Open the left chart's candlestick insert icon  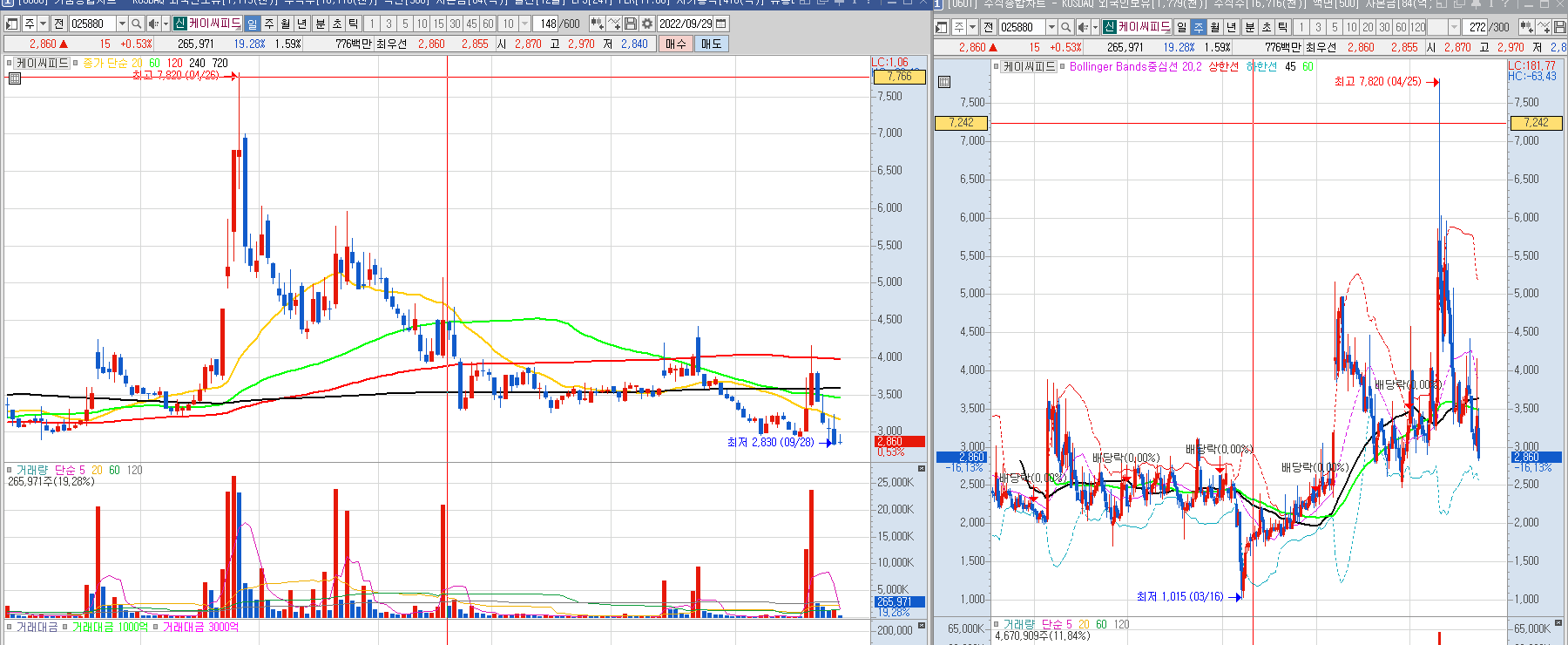point(598,24)
